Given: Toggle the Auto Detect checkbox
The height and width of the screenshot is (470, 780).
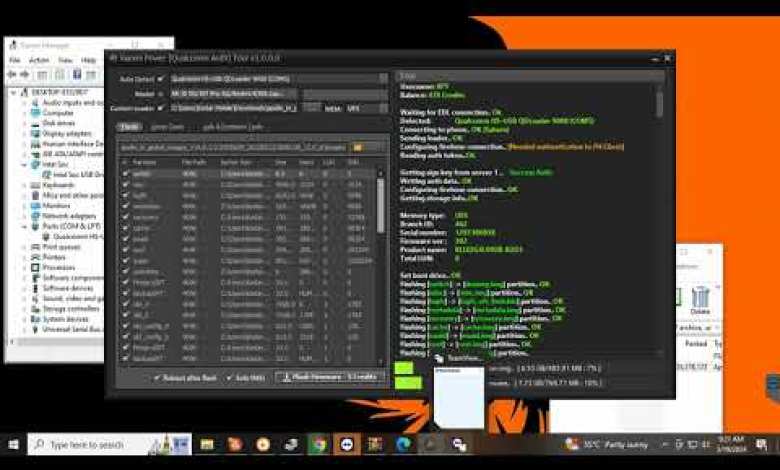Looking at the screenshot, I should pyautogui.click(x=161, y=78).
